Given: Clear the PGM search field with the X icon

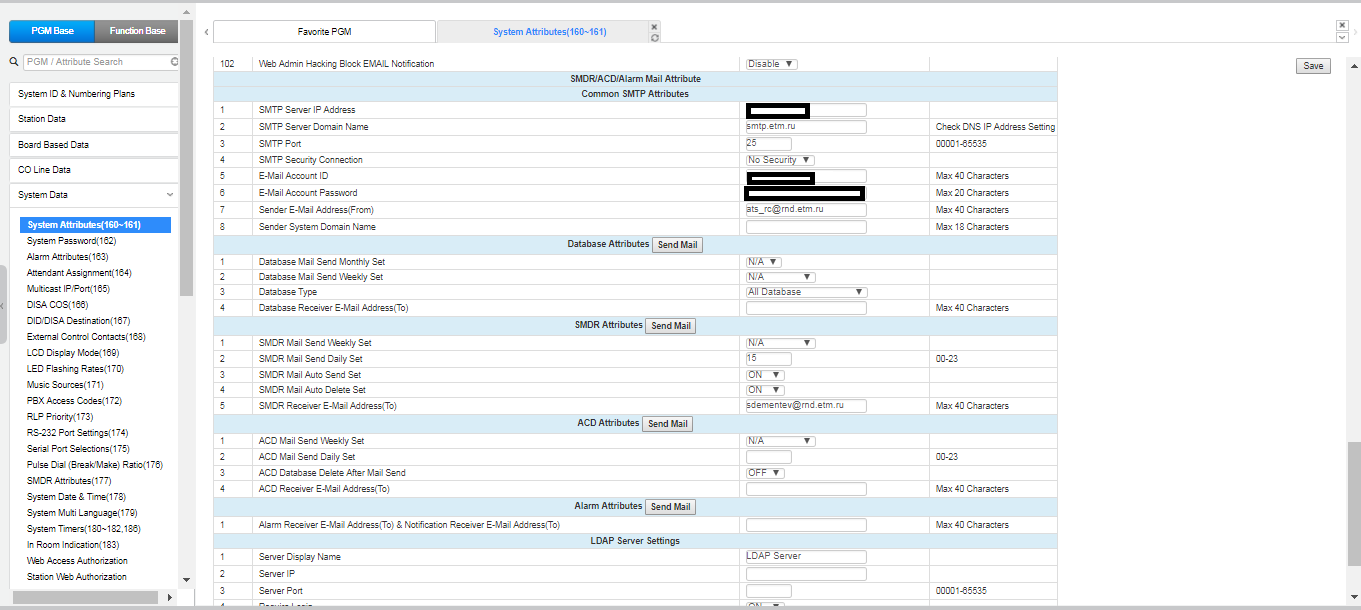Looking at the screenshot, I should point(174,62).
